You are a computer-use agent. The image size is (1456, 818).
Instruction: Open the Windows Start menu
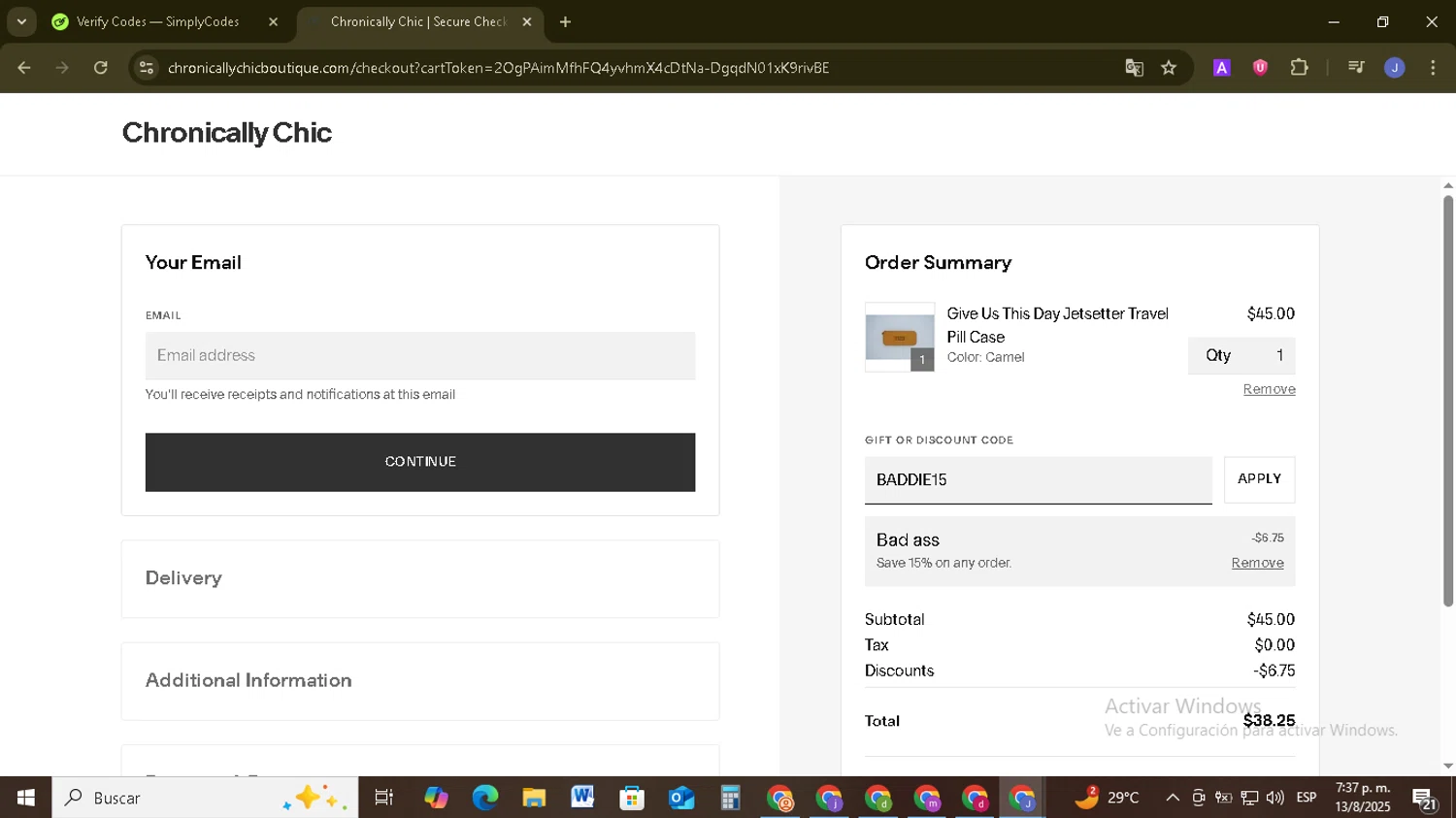click(x=26, y=798)
